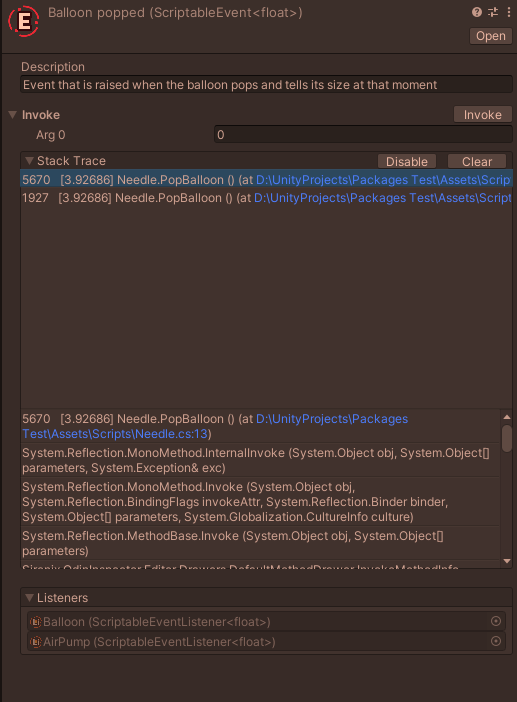This screenshot has height=702, width=517.
Task: Collapse the Stack Trace foldout
Action: click(x=30, y=160)
